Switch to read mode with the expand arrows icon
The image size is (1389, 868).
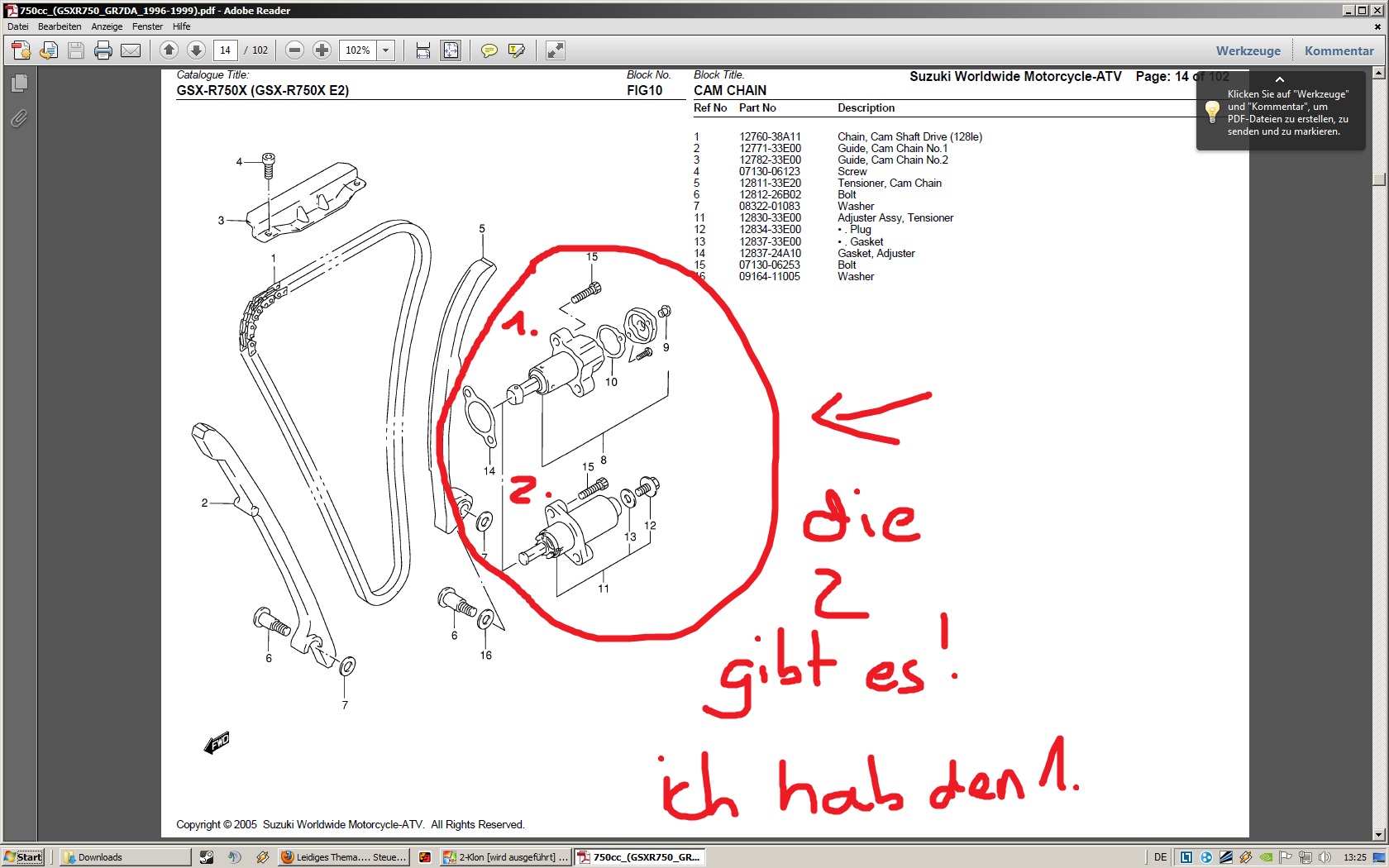coord(556,50)
